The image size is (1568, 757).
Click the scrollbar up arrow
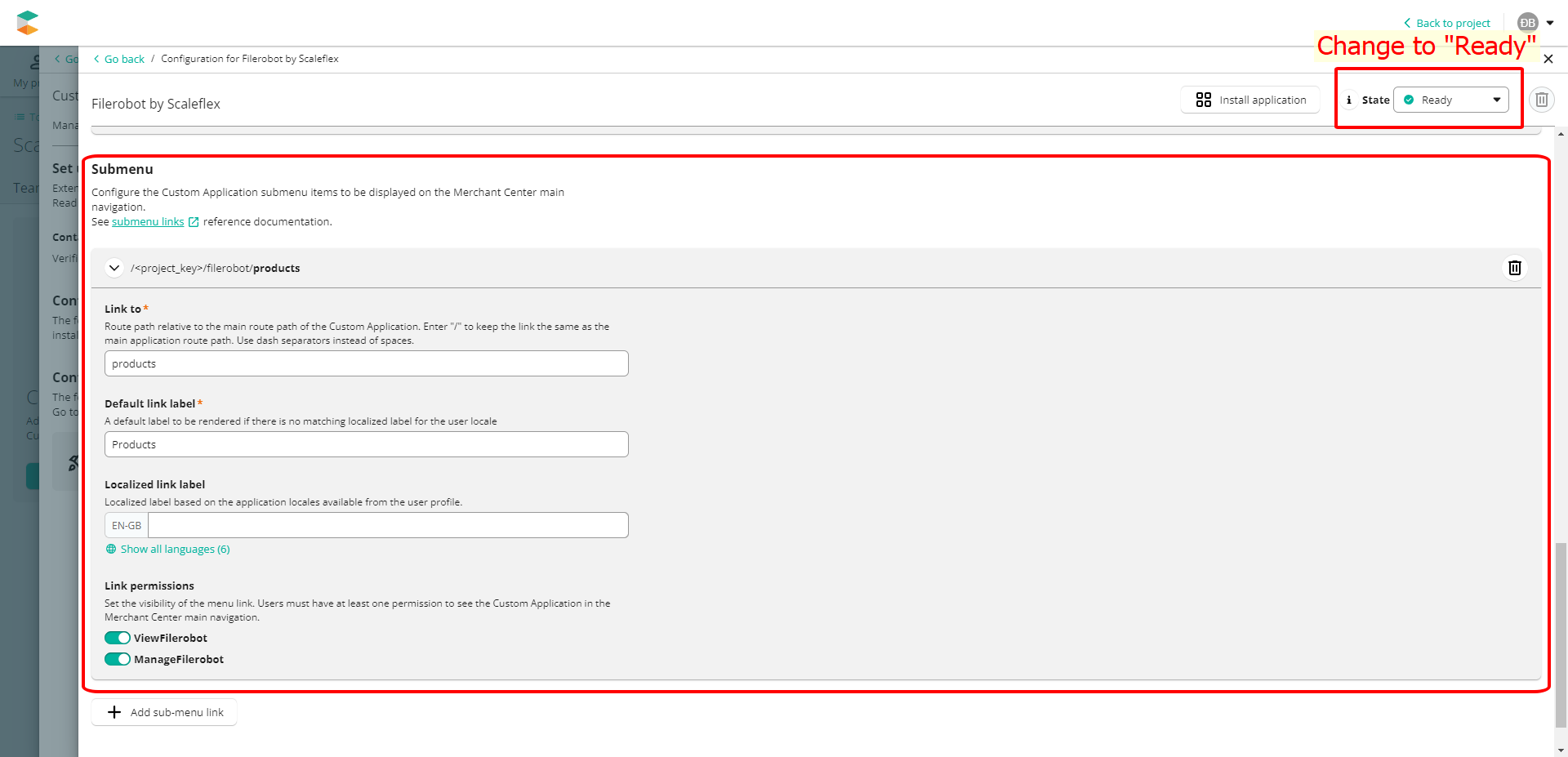click(1561, 134)
